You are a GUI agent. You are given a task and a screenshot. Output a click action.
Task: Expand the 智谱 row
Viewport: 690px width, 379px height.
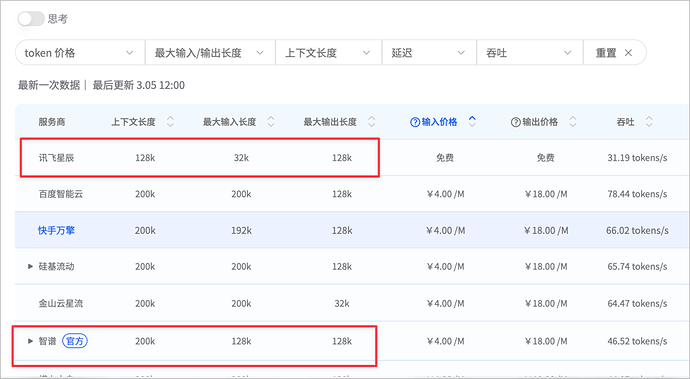tap(30, 341)
